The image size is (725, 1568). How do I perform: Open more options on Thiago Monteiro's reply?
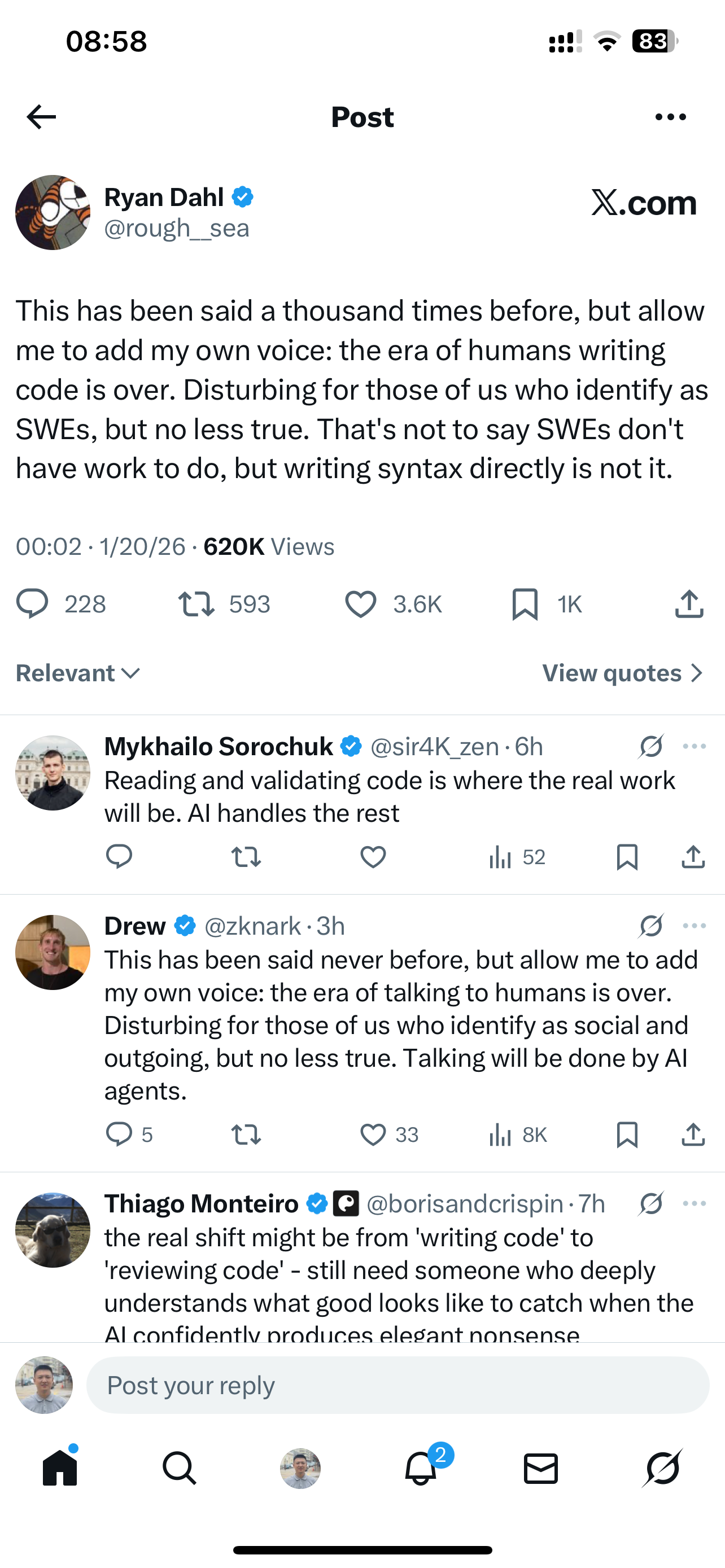pyautogui.click(x=695, y=1203)
